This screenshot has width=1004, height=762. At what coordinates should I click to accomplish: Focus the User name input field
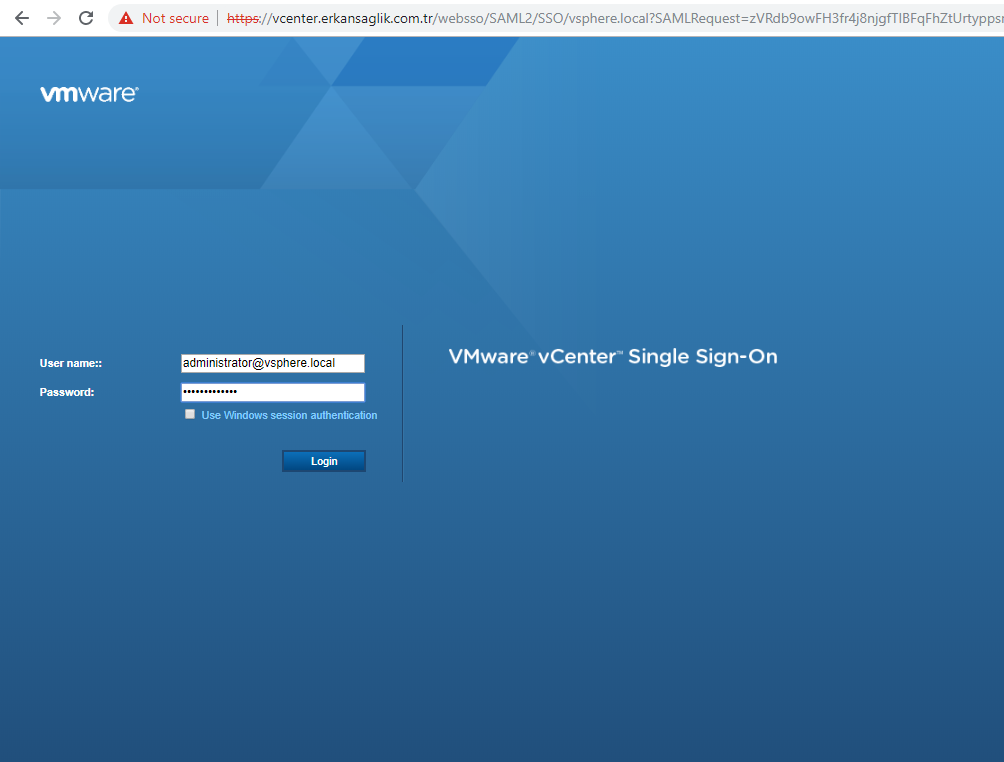pos(273,363)
